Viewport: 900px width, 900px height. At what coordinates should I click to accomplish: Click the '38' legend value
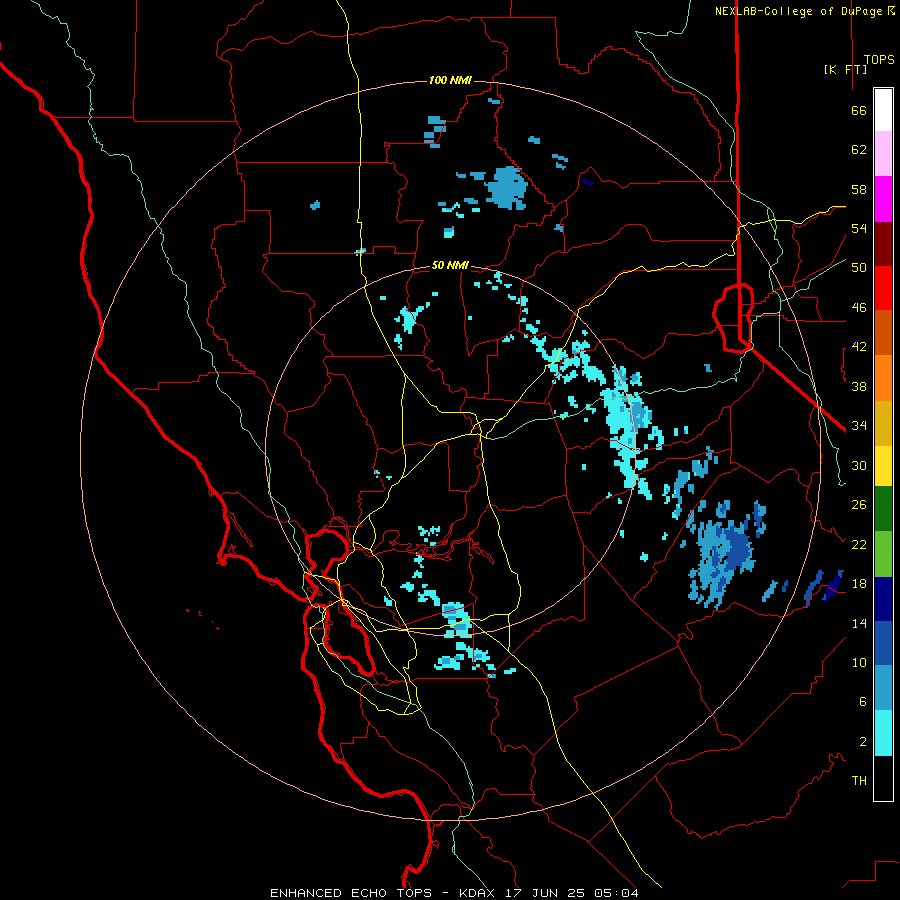(859, 386)
